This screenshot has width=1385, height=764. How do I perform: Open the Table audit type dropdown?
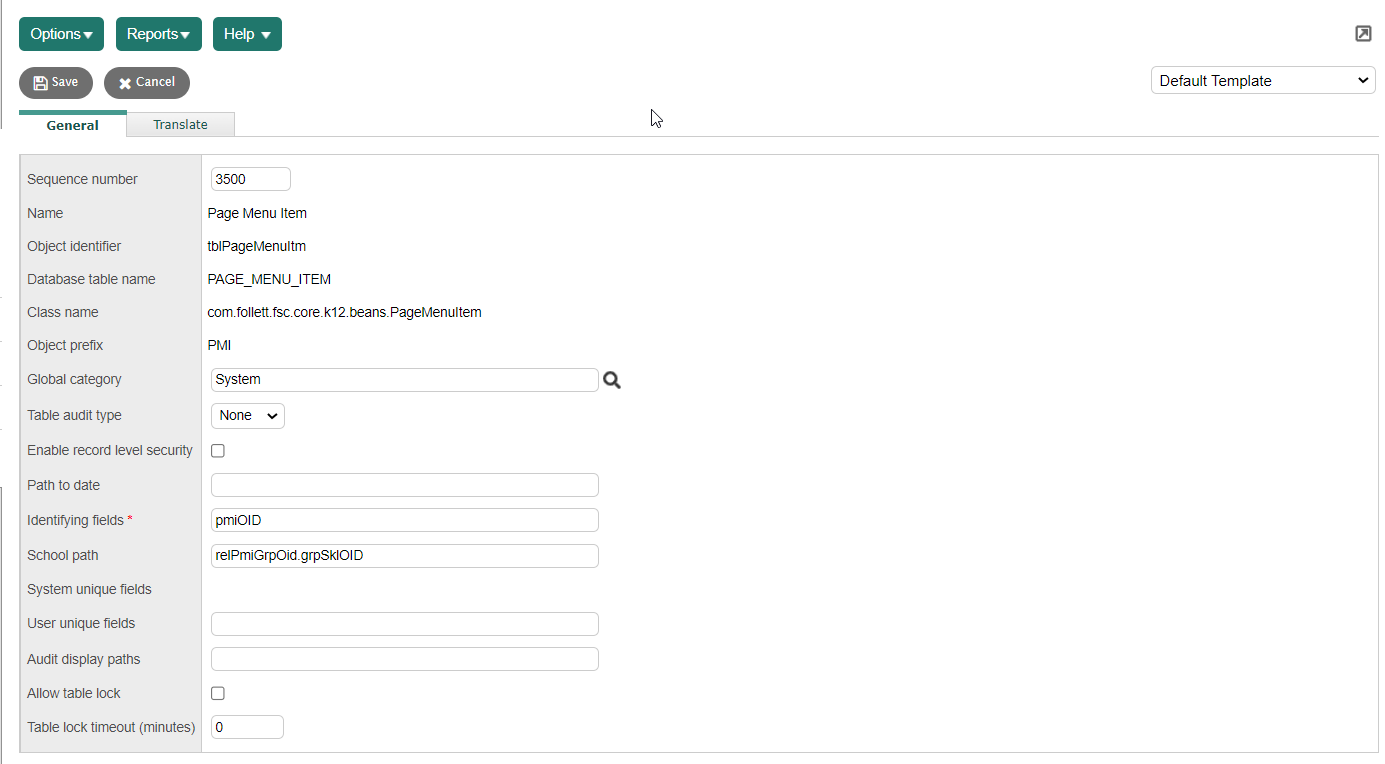(x=247, y=415)
